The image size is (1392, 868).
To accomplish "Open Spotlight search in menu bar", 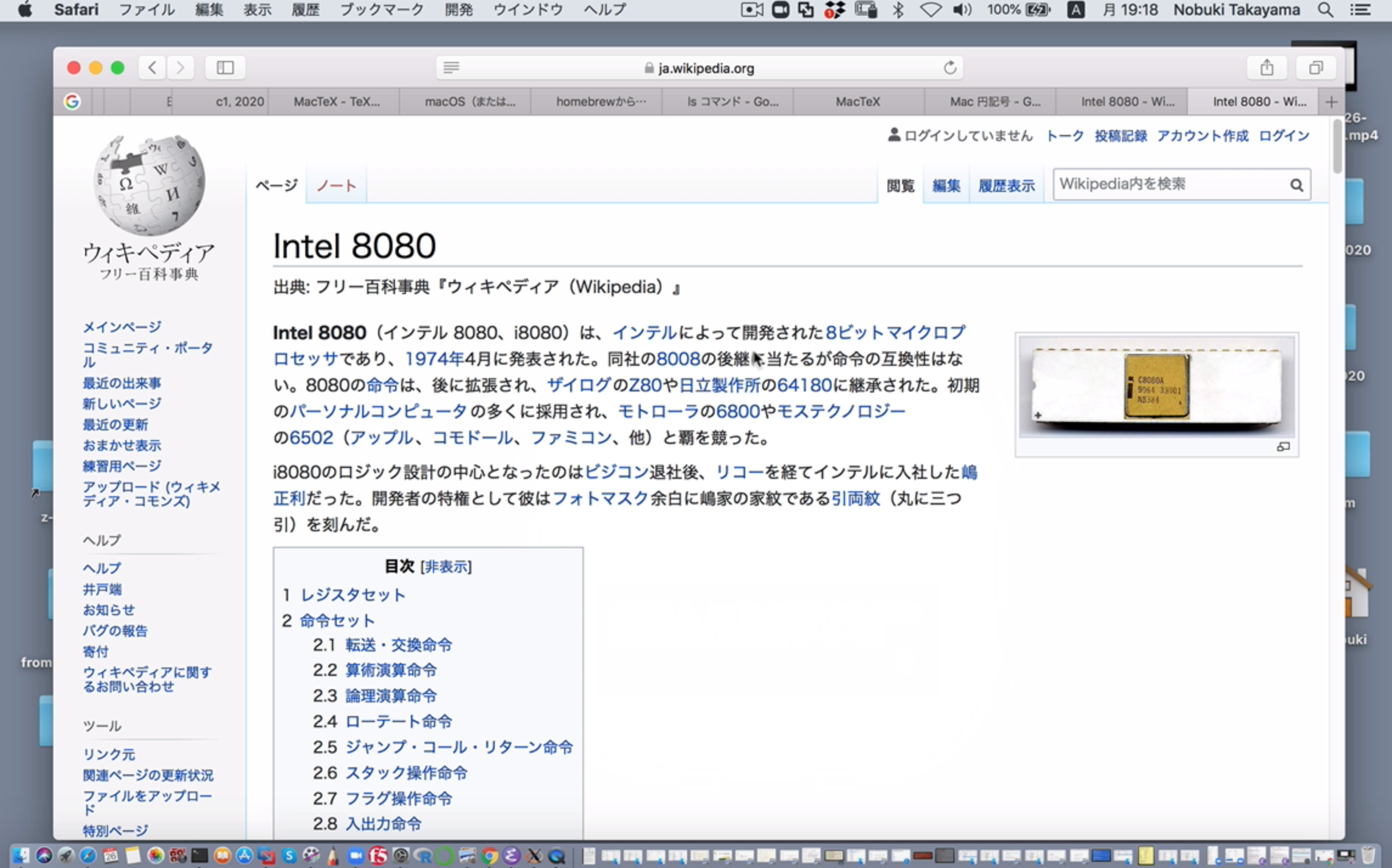I will pyautogui.click(x=1326, y=10).
